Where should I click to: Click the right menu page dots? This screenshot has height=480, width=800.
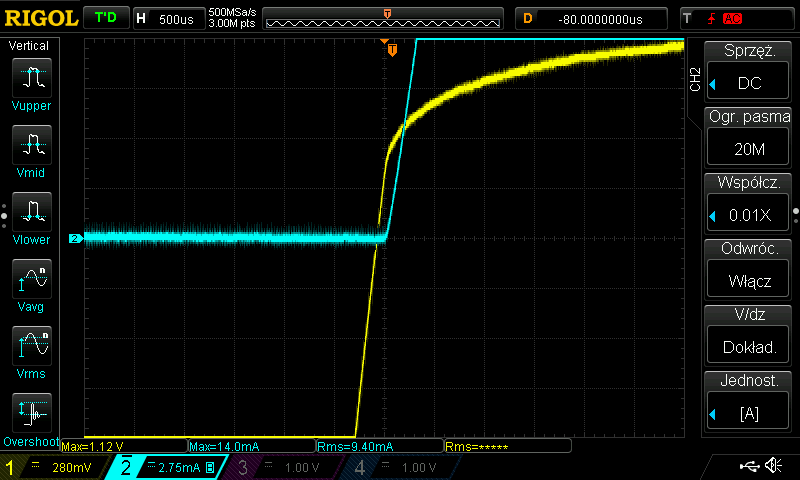[x=796, y=216]
